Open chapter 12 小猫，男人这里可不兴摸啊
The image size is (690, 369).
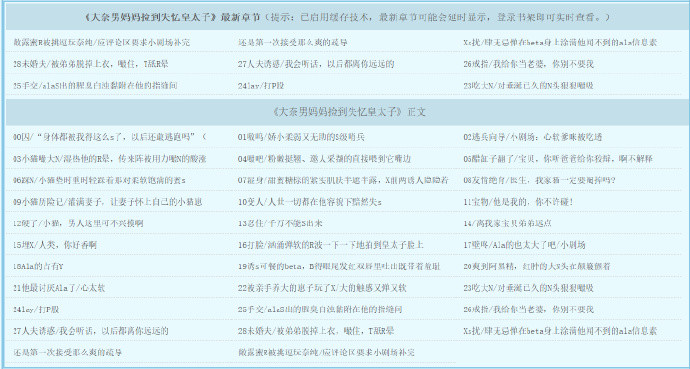[78, 223]
